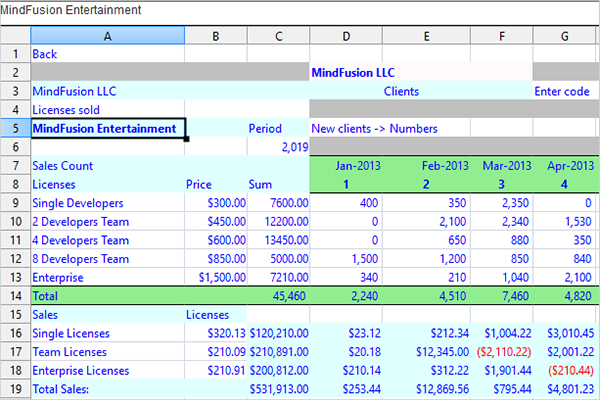Image resolution: width=600 pixels, height=400 pixels.
Task: Select column E header
Action: 426,36
